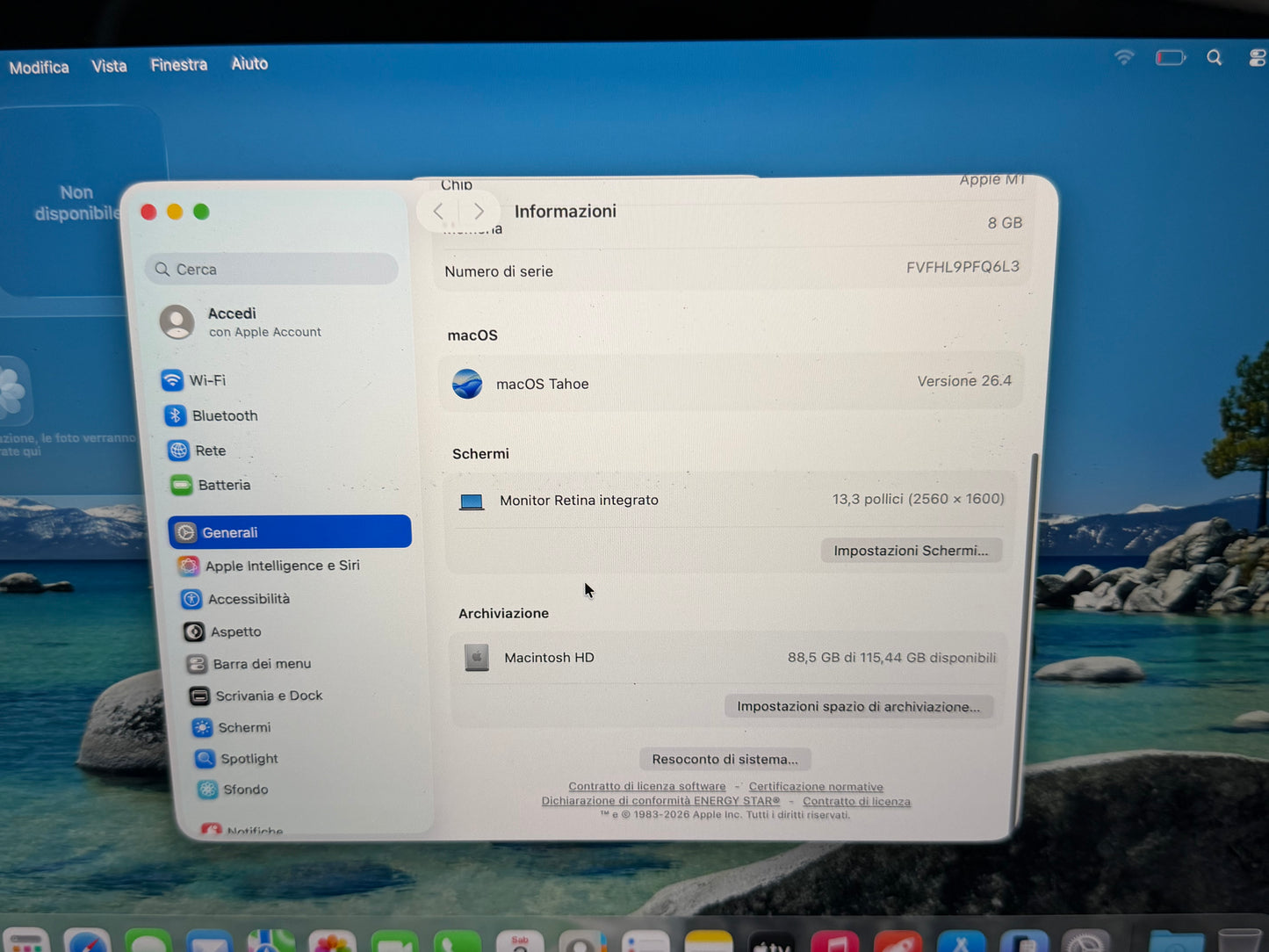Click the Wi-Fi status icon in menu bar
The height and width of the screenshot is (952, 1269).
(x=1124, y=58)
